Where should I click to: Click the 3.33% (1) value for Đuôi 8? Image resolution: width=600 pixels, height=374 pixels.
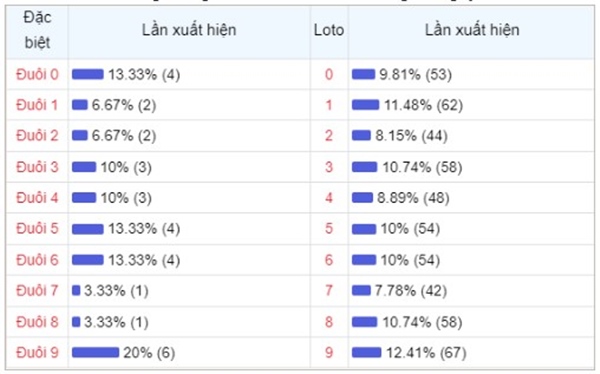click(116, 322)
